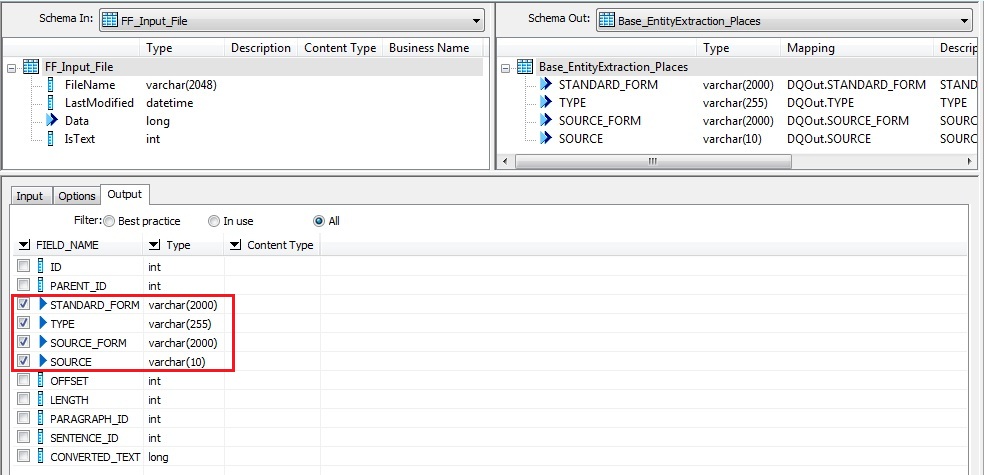Click the SOURCE arrow icon in Output list
This screenshot has height=475, width=984.
(x=43, y=361)
